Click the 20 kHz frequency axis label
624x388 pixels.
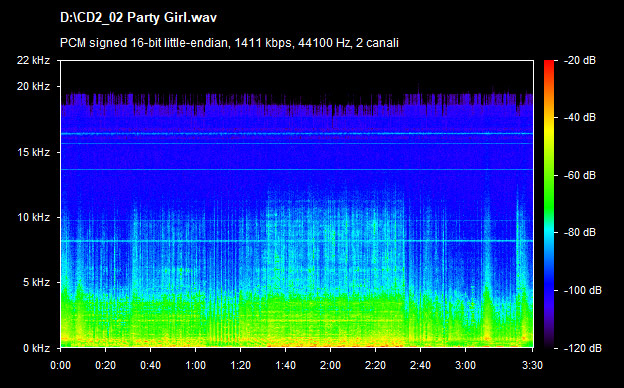point(33,86)
